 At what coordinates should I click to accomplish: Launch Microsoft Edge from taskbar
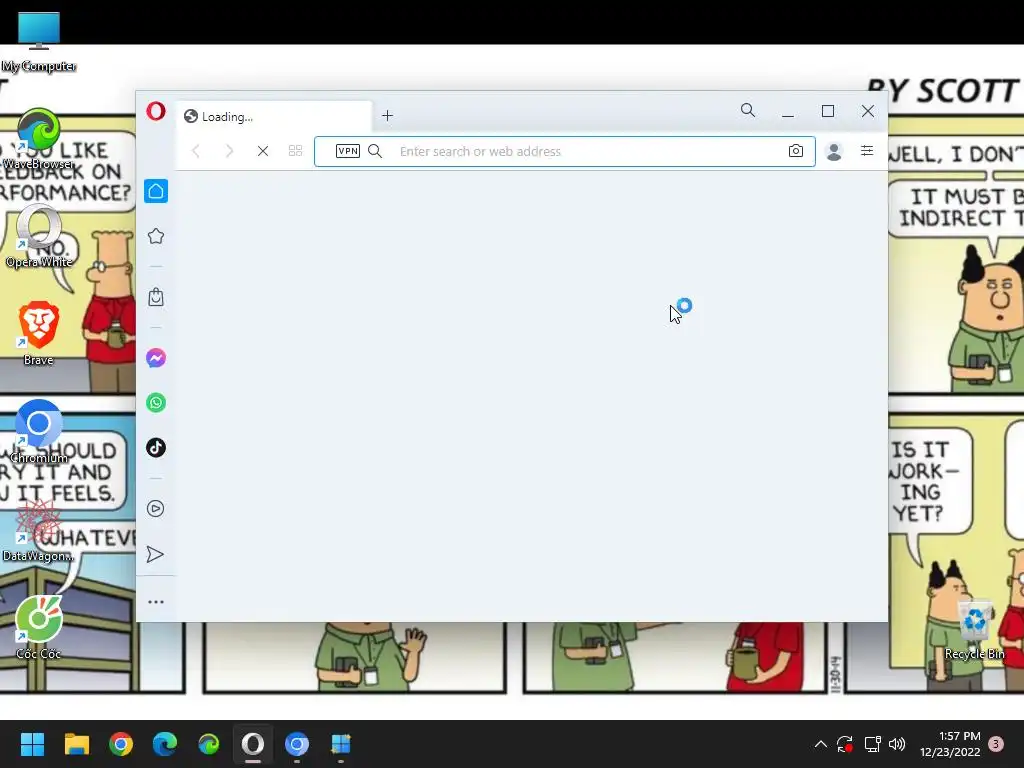[x=165, y=744]
